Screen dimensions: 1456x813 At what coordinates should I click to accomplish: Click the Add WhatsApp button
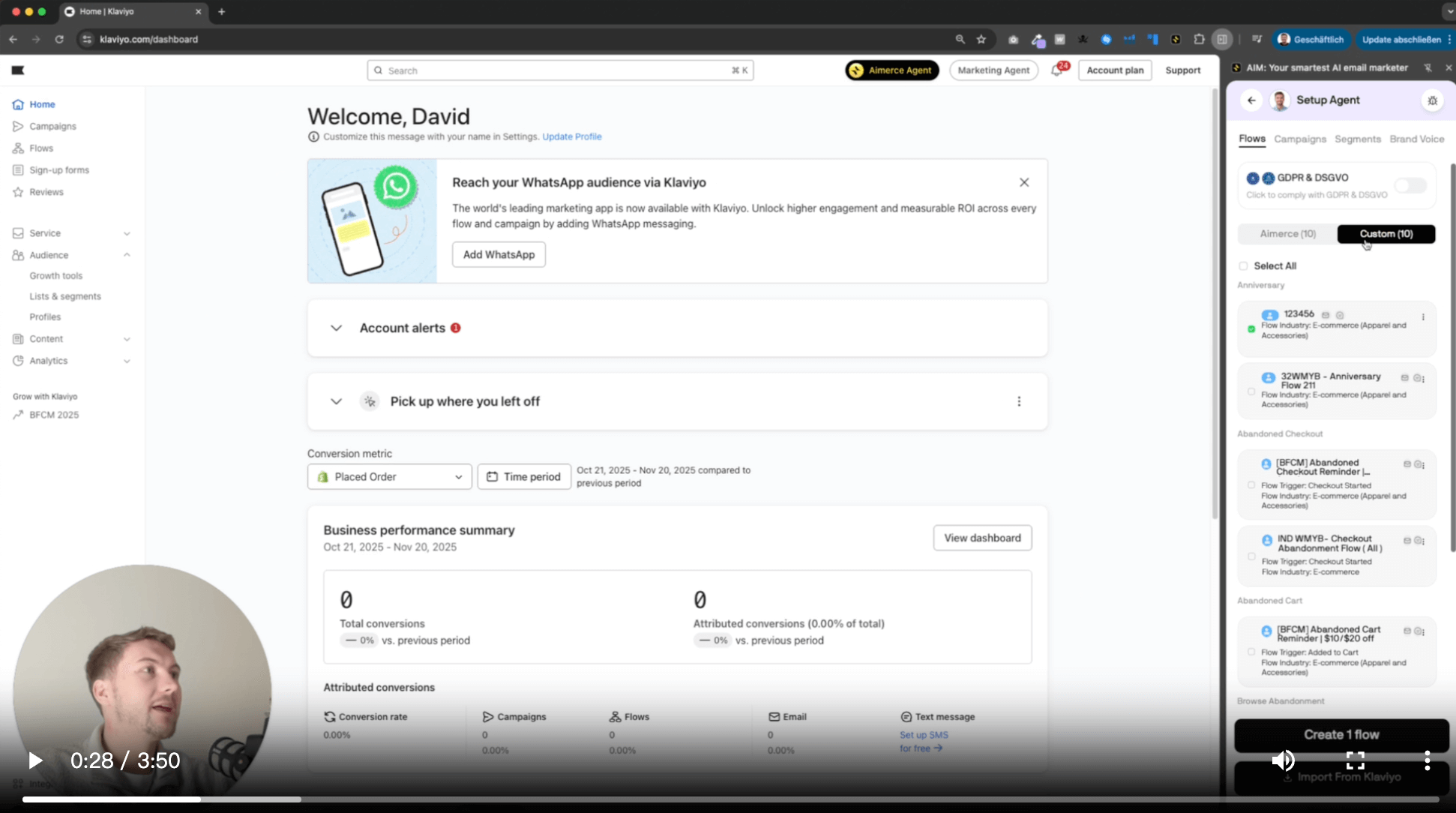498,254
